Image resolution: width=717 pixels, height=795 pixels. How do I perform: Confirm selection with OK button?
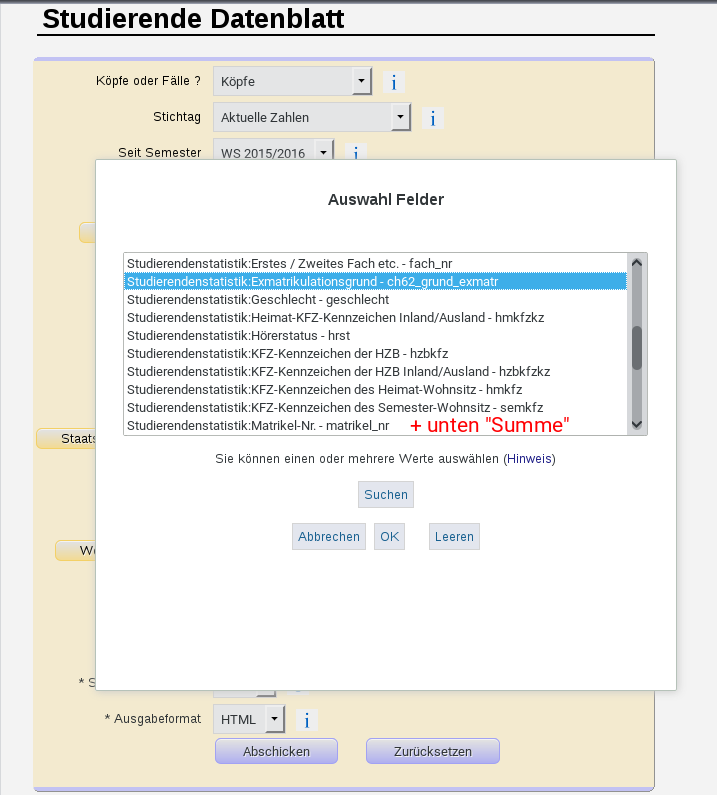(389, 536)
